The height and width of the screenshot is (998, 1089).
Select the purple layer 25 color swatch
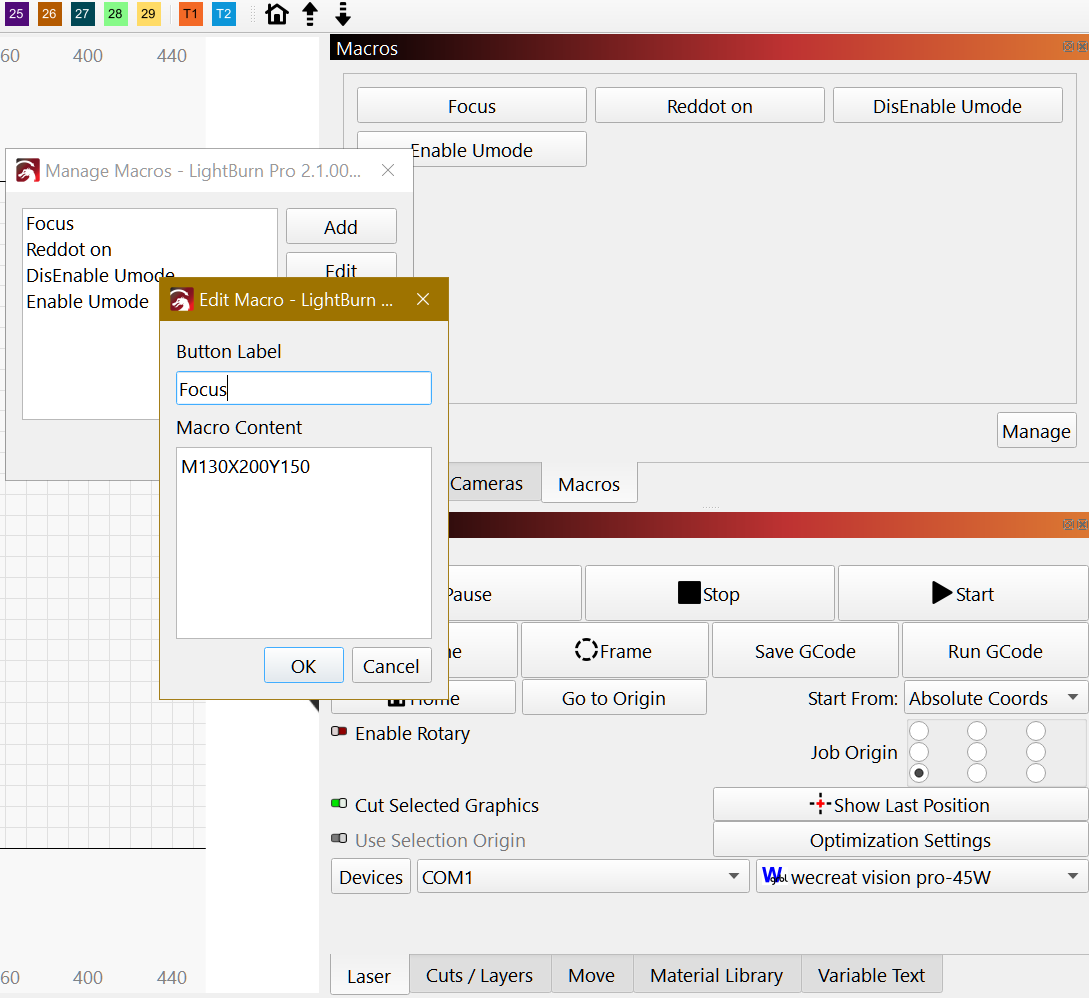point(17,14)
